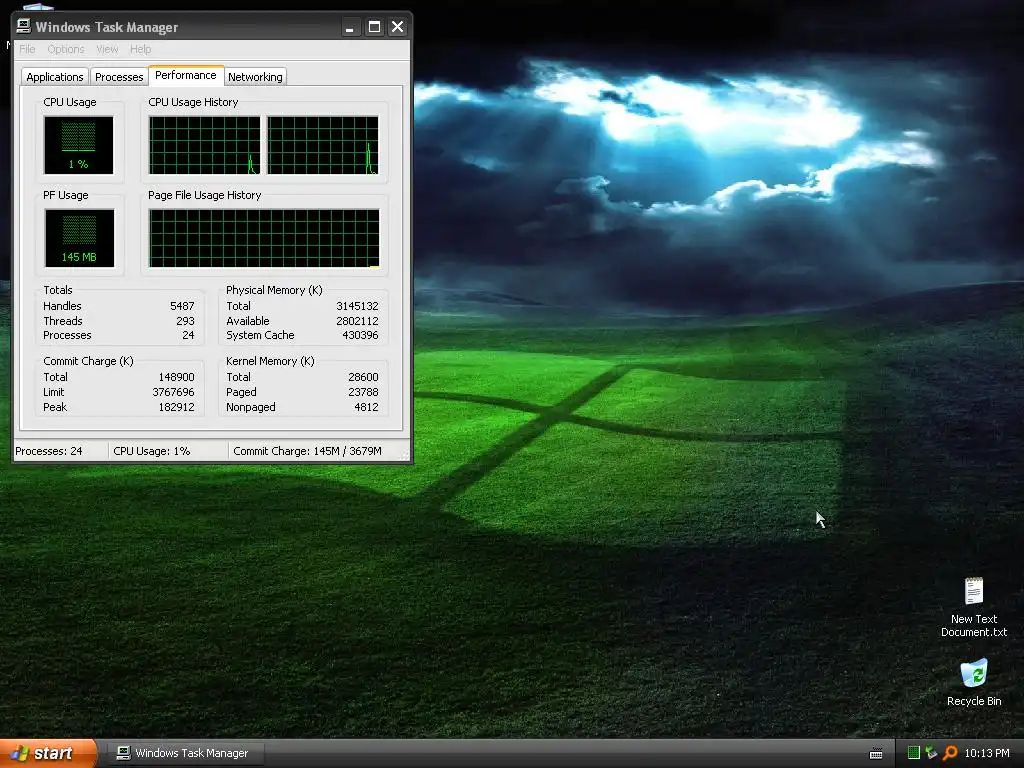Select the Performance tab

[185, 75]
